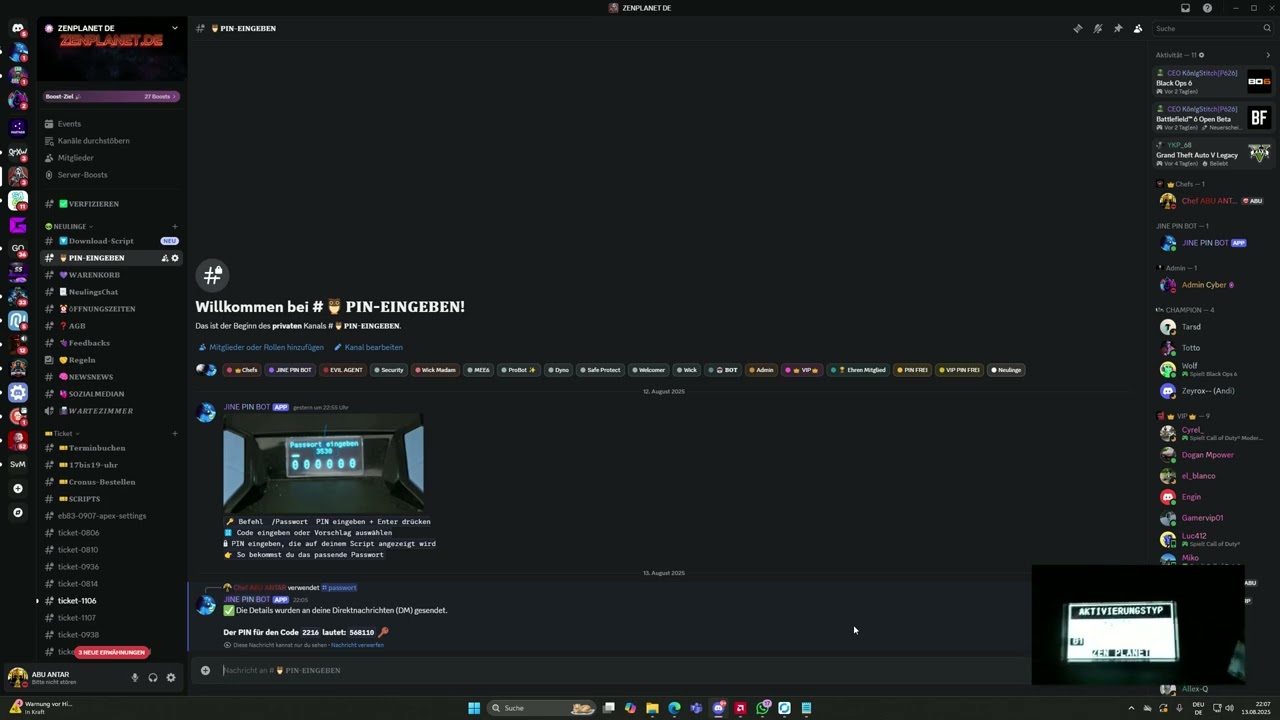Image resolution: width=1280 pixels, height=720 pixels.
Task: Click the 3 neue Erwähnungen button
Action: click(112, 652)
